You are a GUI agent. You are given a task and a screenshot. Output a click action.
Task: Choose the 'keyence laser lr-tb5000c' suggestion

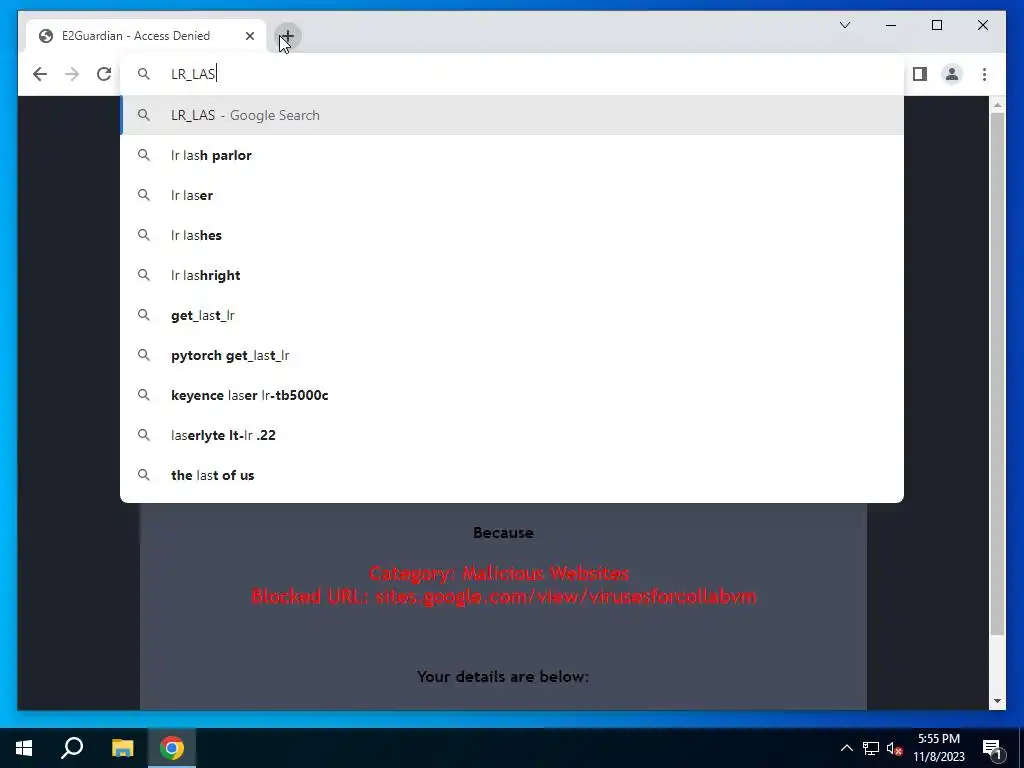[512, 394]
